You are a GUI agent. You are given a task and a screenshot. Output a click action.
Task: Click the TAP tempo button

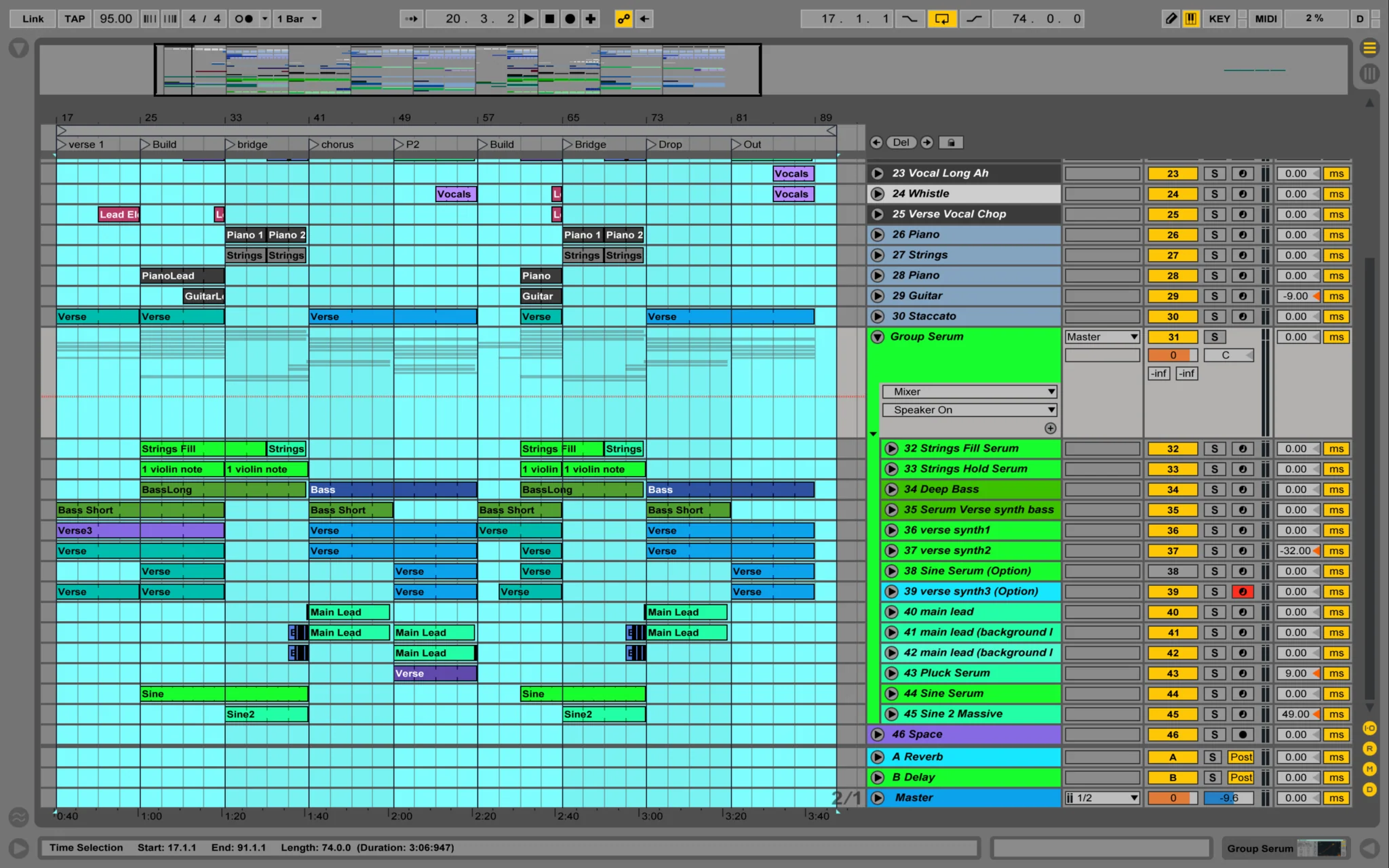pyautogui.click(x=75, y=19)
